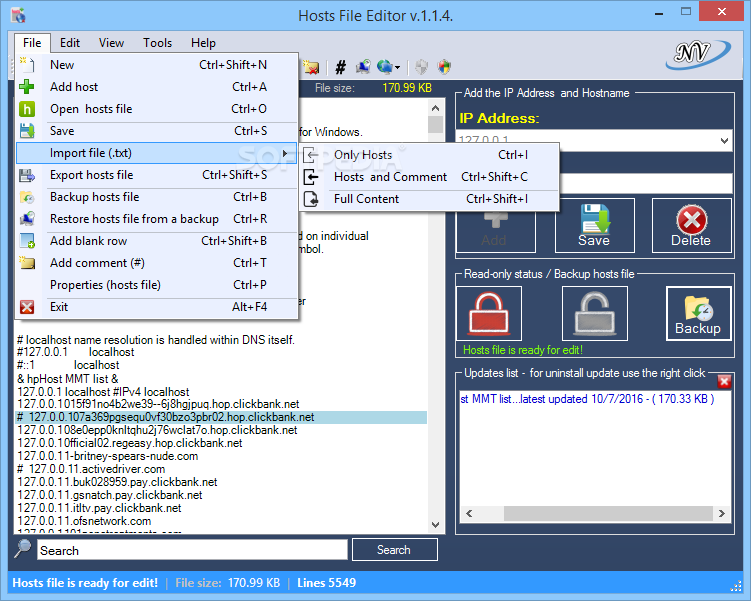
Task: Click the hash (#) comment toolbar icon
Action: click(x=341, y=68)
